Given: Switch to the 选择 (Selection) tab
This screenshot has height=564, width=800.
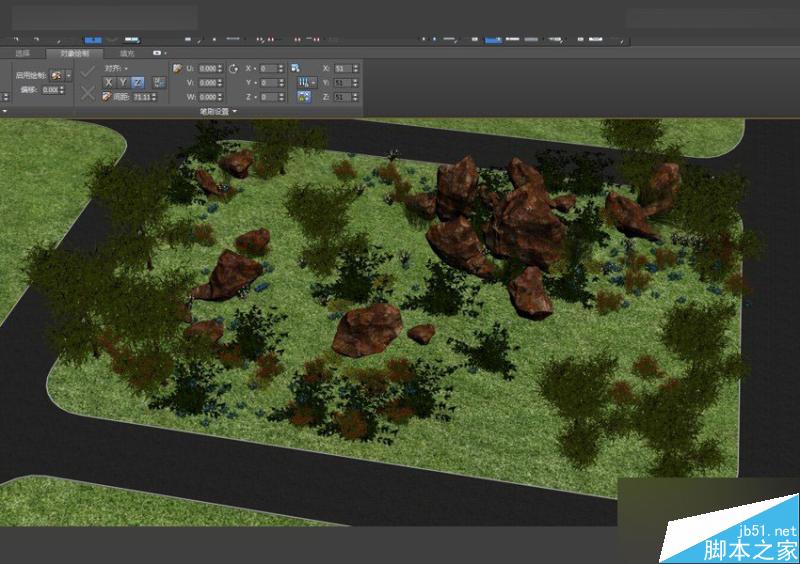Looking at the screenshot, I should point(23,52).
